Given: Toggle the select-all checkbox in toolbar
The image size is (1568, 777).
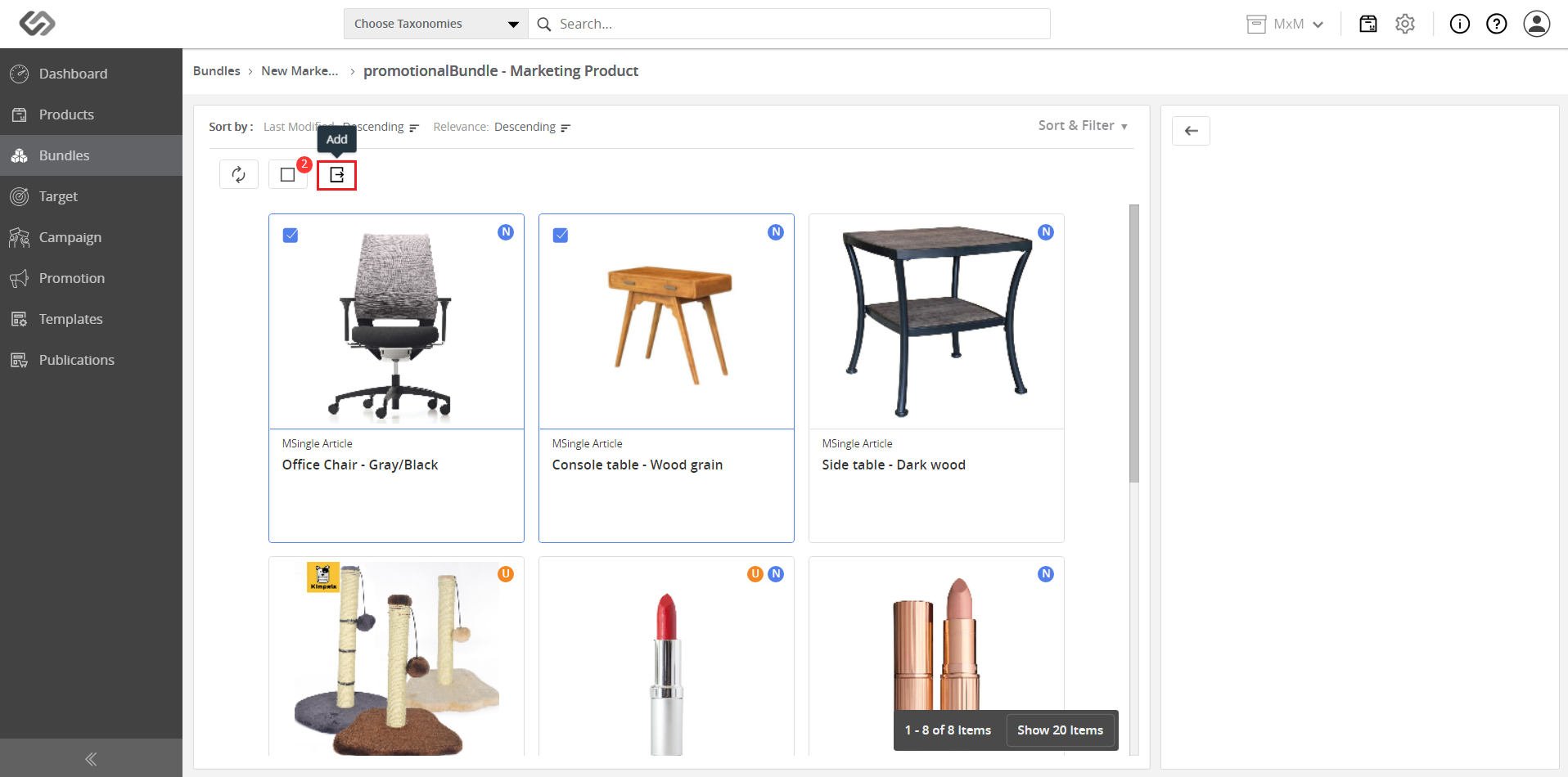Looking at the screenshot, I should click(x=288, y=174).
